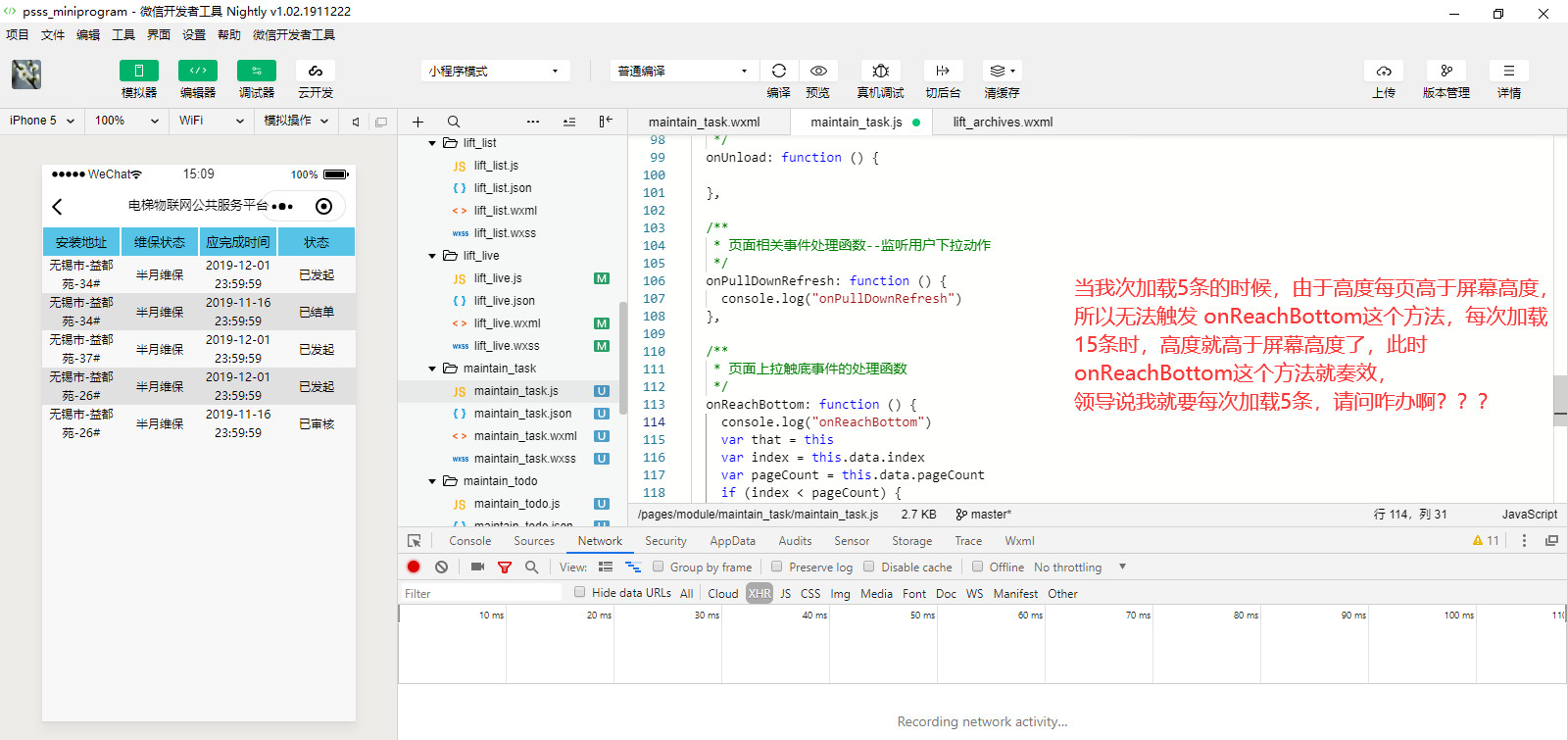
Task: Switch to the Console tab
Action: pos(470,541)
